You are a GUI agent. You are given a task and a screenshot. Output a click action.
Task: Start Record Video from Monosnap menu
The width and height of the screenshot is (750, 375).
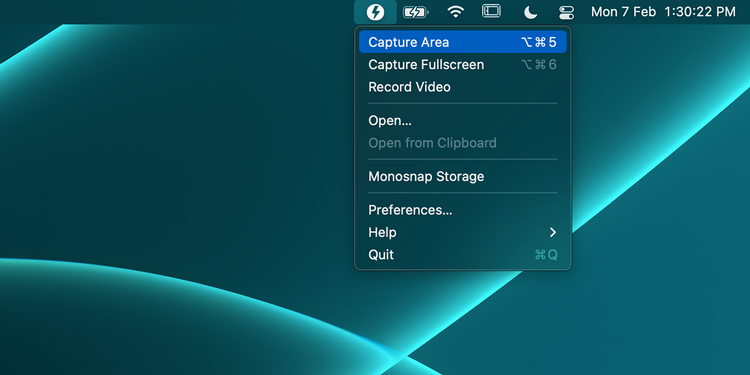[463, 87]
